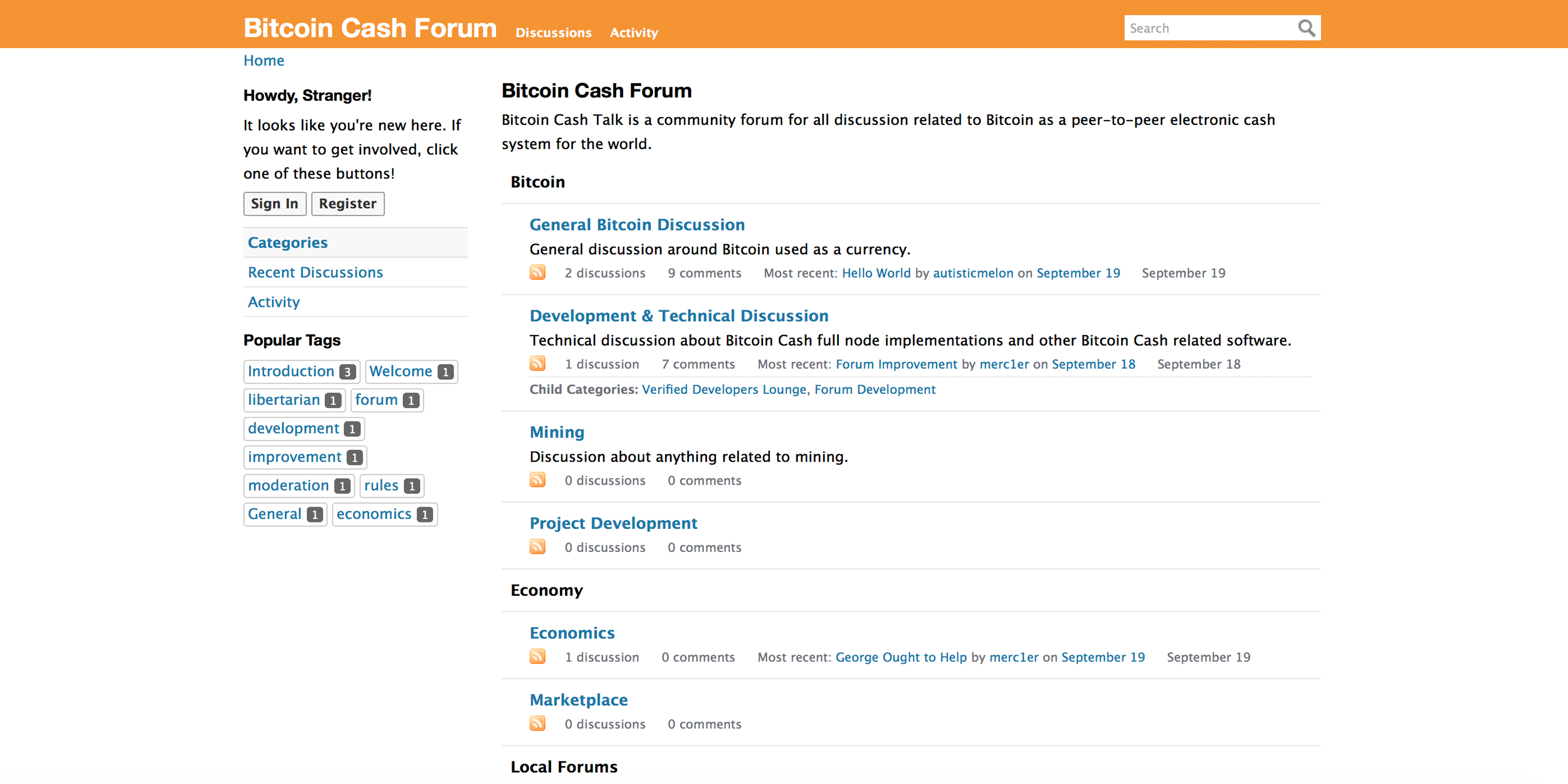Open the Discussions menu item
Image resolution: width=1568 pixels, height=784 pixels.
(553, 32)
